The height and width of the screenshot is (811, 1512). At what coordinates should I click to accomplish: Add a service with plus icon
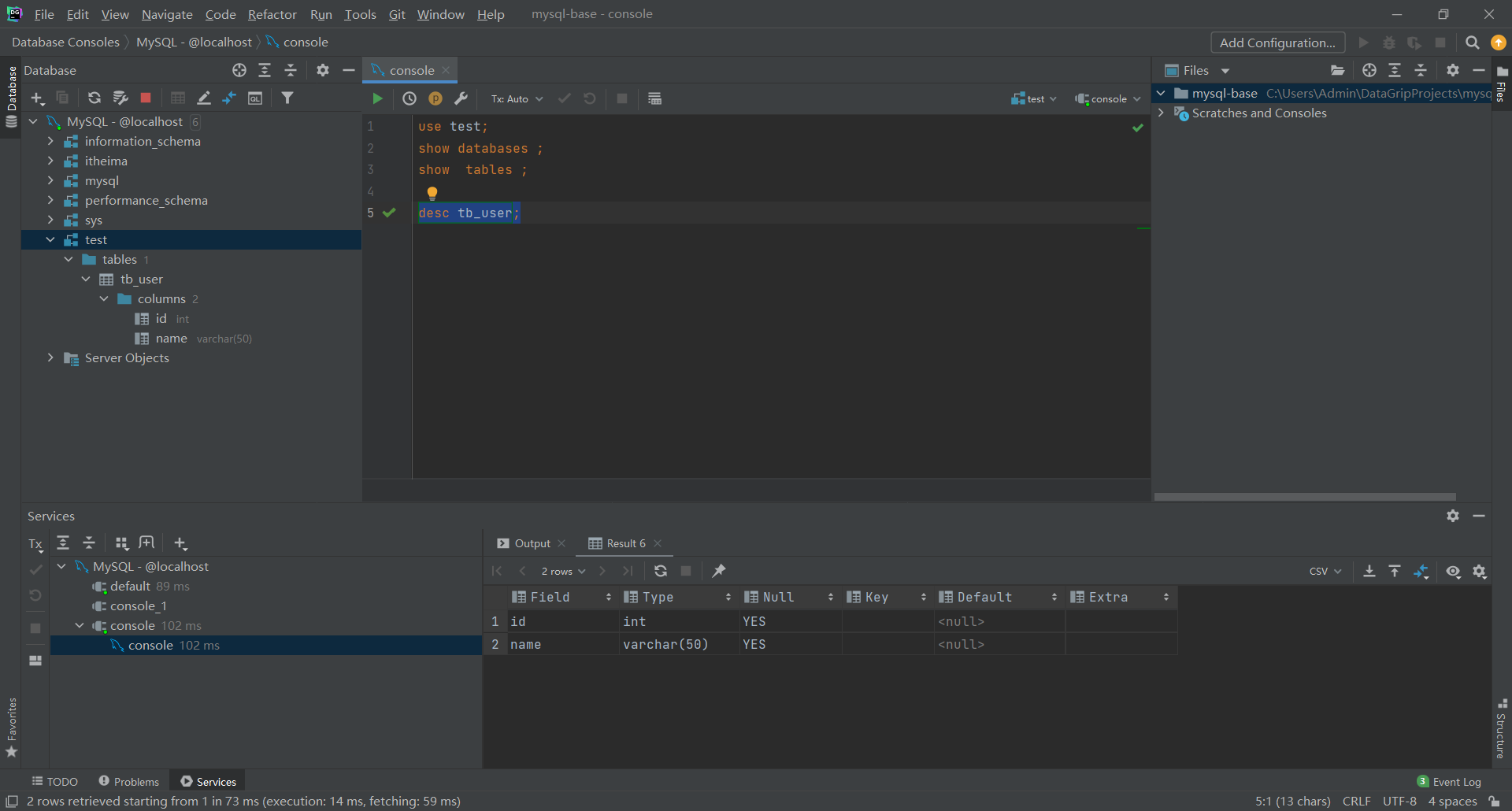click(180, 543)
